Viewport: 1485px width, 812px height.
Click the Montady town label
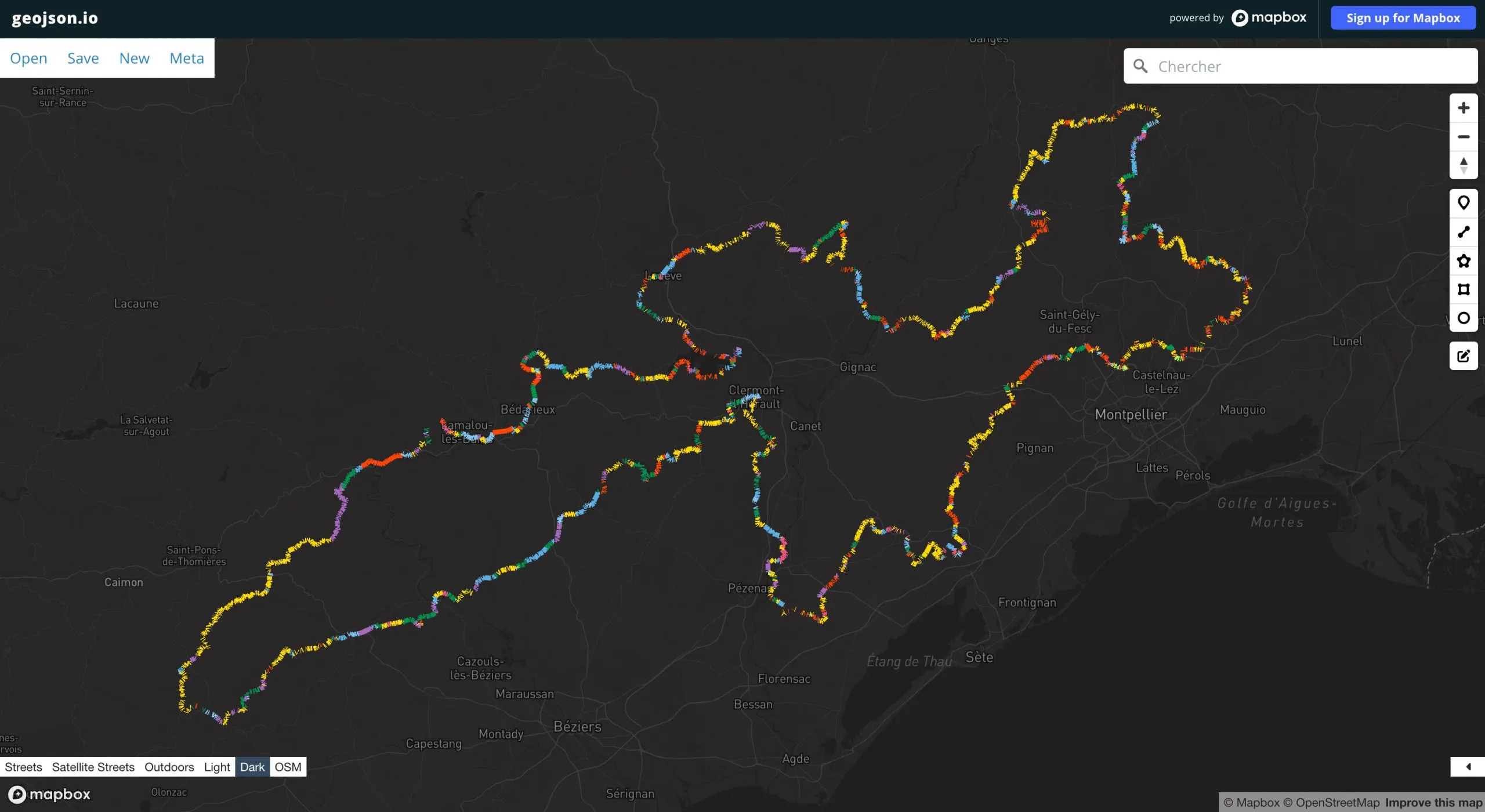501,734
